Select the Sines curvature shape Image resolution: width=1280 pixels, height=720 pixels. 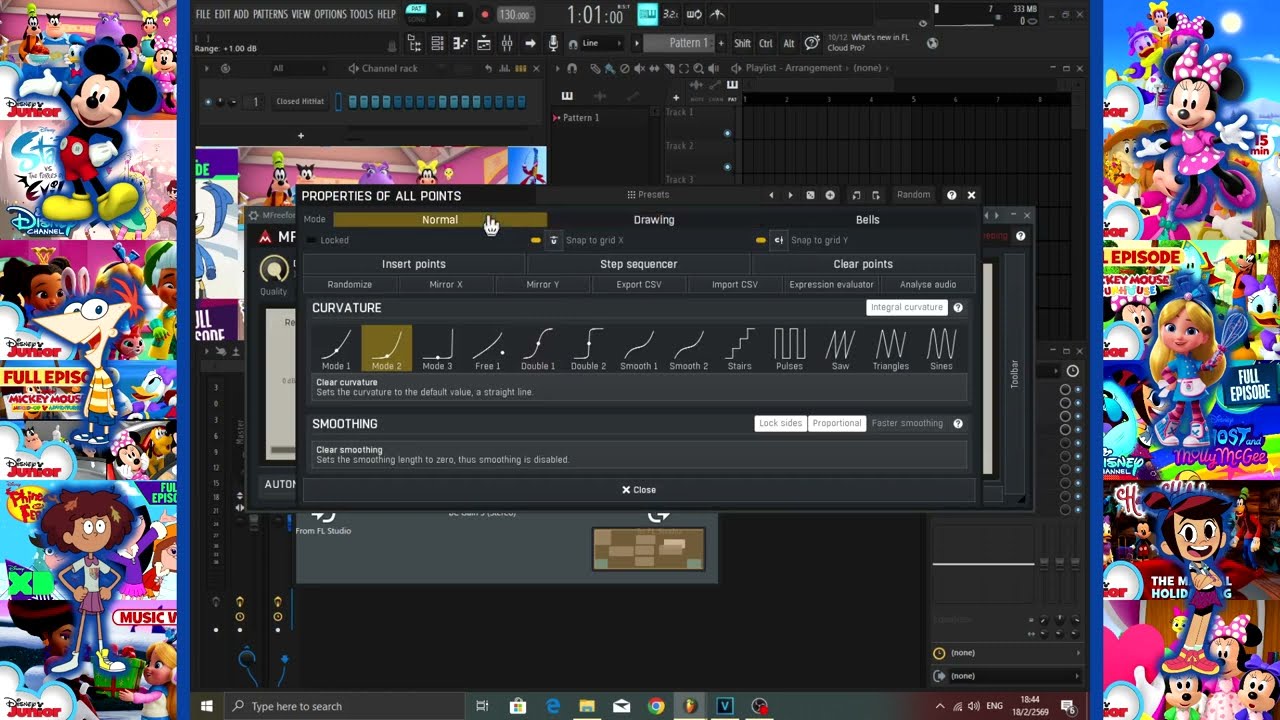(941, 348)
